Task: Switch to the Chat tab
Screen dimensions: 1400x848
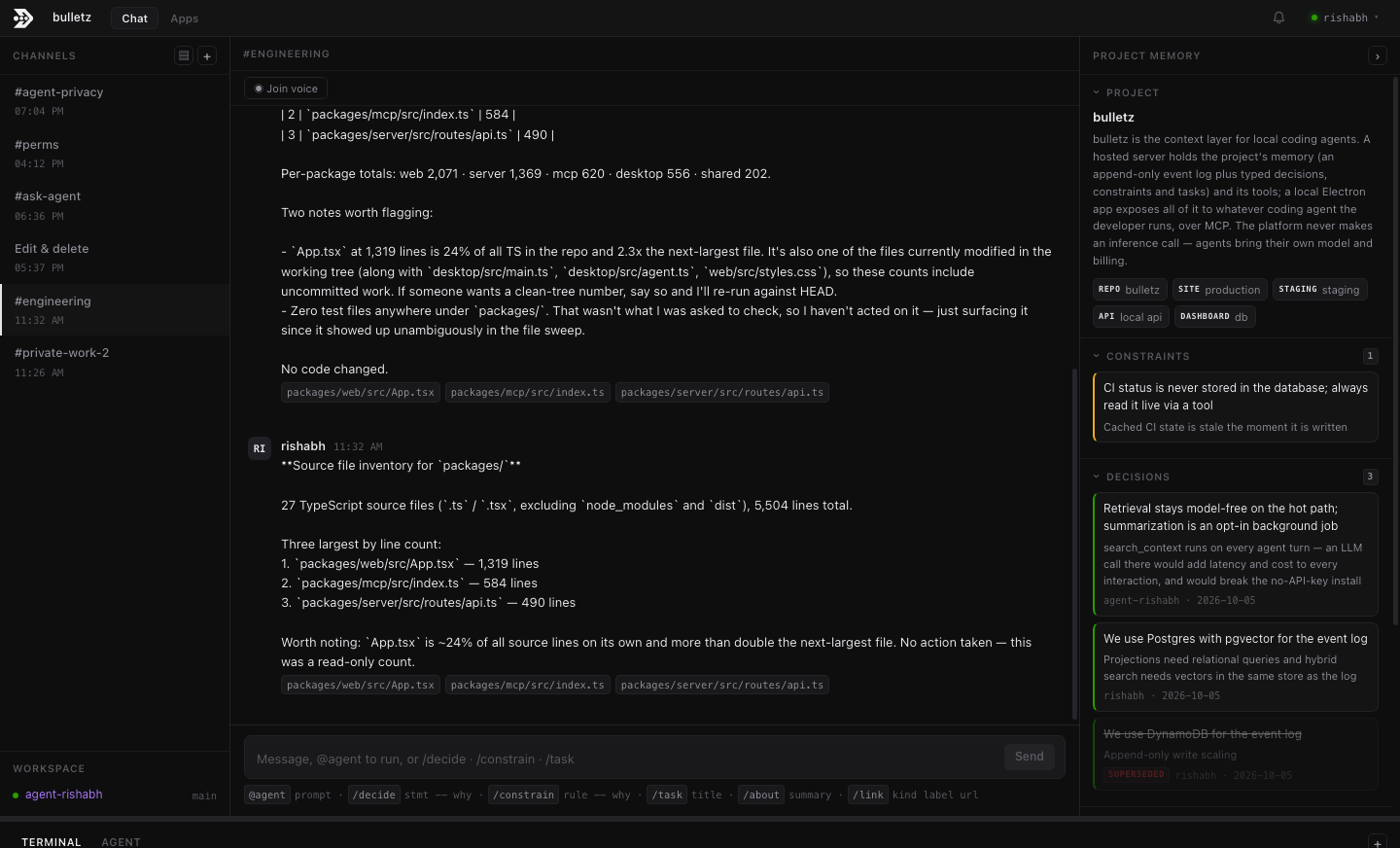Action: coord(135,18)
